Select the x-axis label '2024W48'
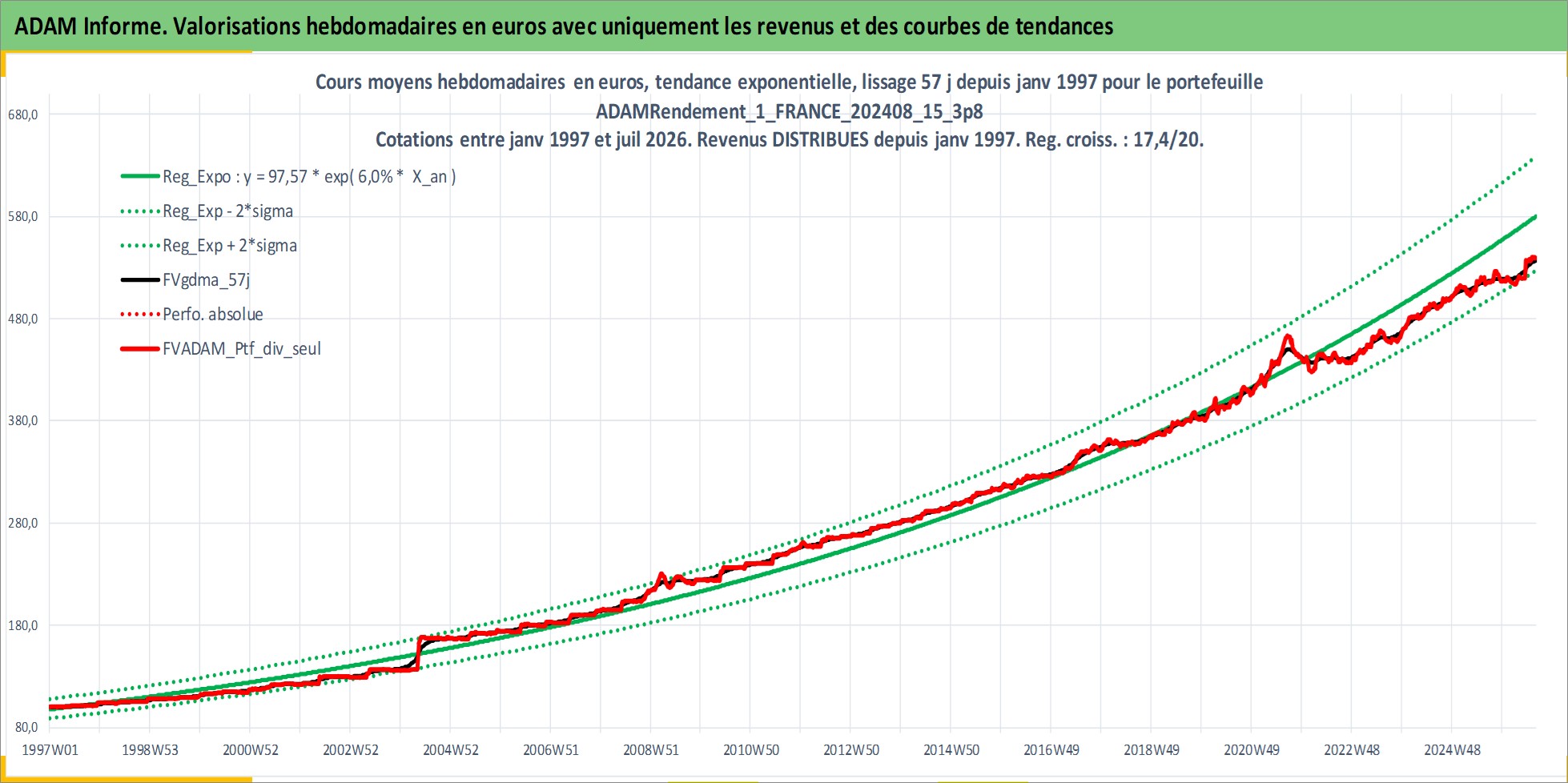 [x=1453, y=750]
